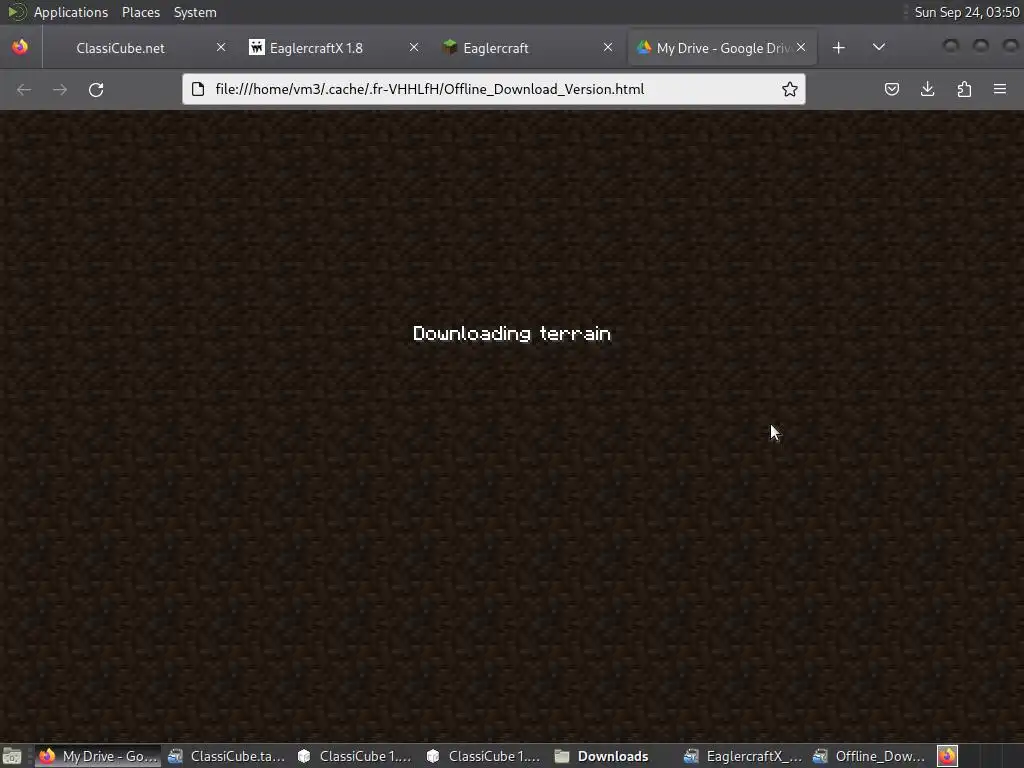
Task: Open the Places menu
Action: [x=141, y=12]
